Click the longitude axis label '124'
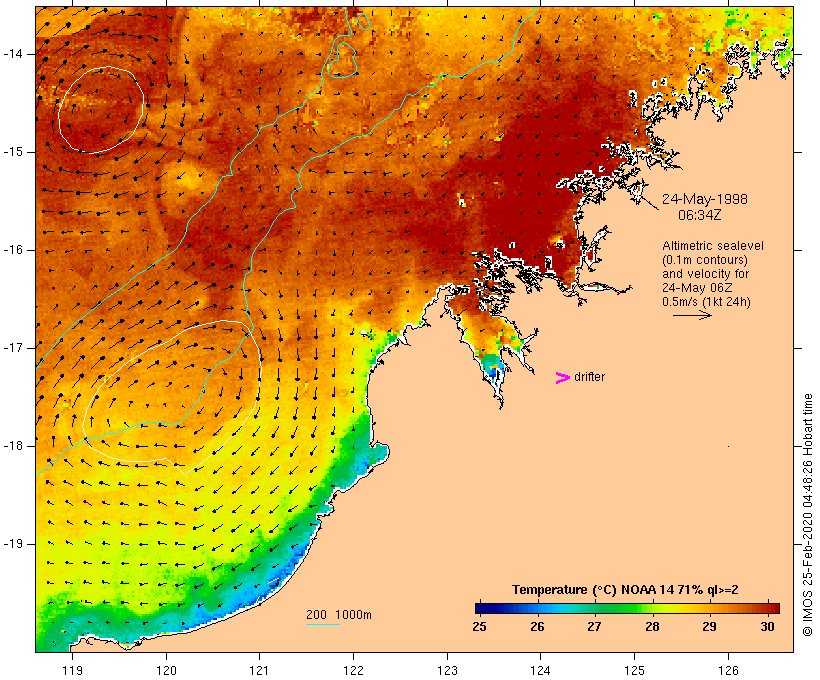The width and height of the screenshot is (820, 680). pos(541,670)
